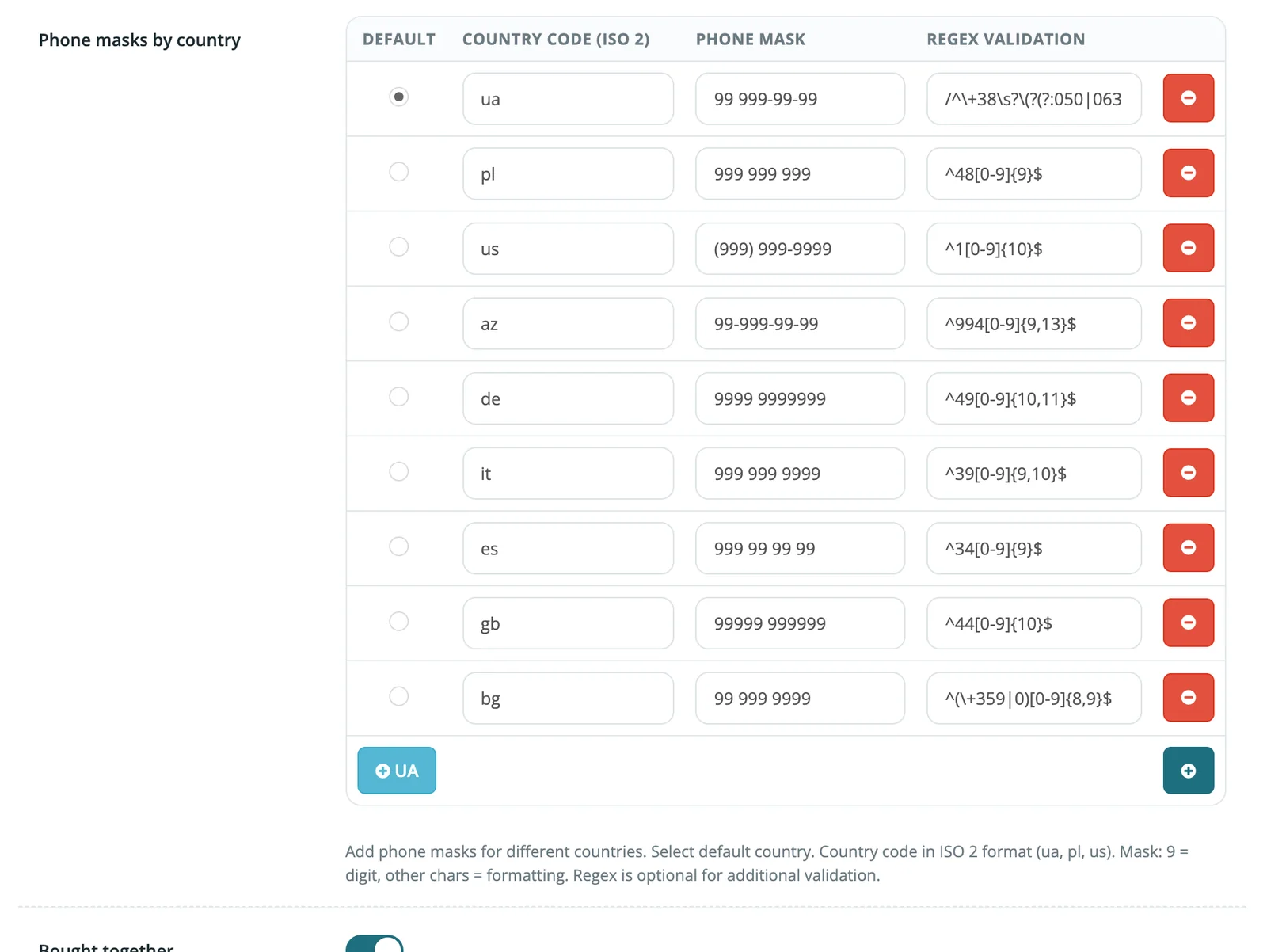This screenshot has width=1267, height=952.
Task: Remove the pl phone mask row
Action: tap(1188, 173)
